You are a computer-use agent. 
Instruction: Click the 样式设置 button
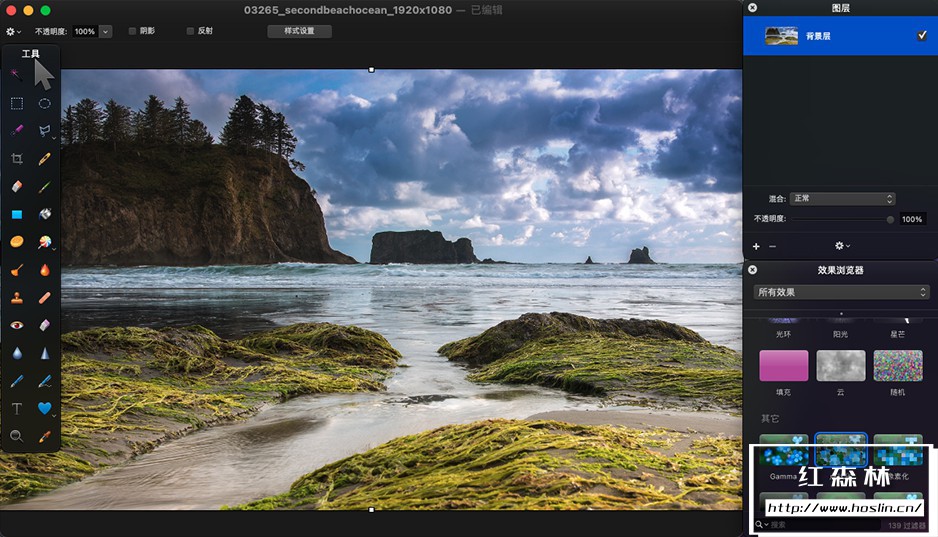(x=299, y=31)
